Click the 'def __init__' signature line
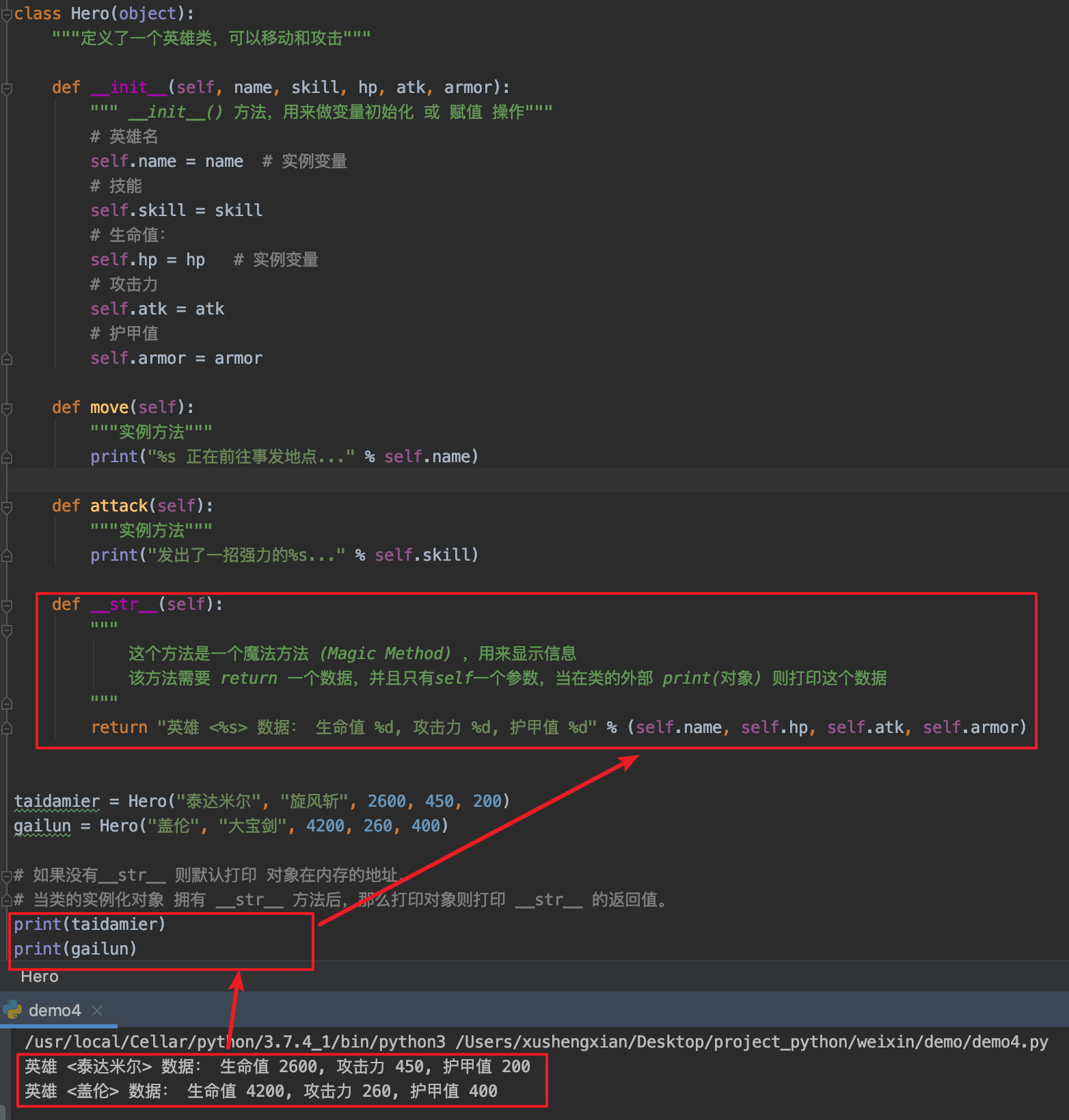Image resolution: width=1069 pixels, height=1120 pixels. (281, 88)
